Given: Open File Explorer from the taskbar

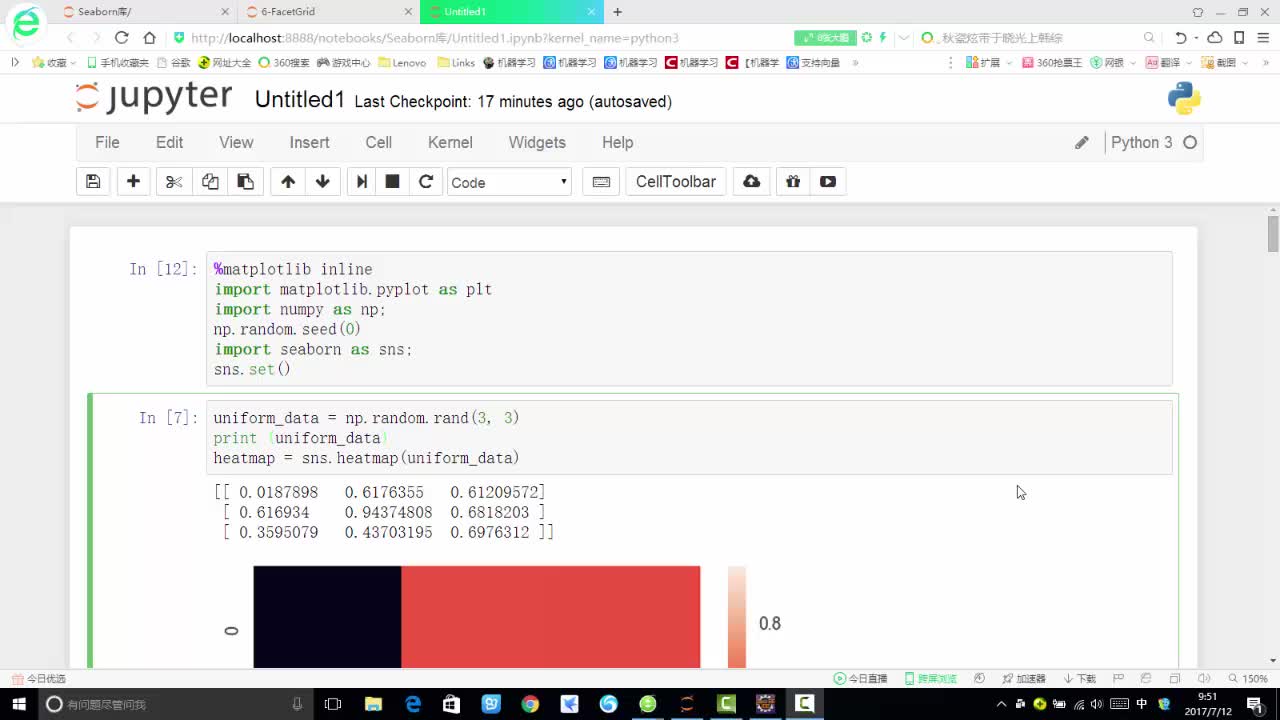Looking at the screenshot, I should 373,704.
